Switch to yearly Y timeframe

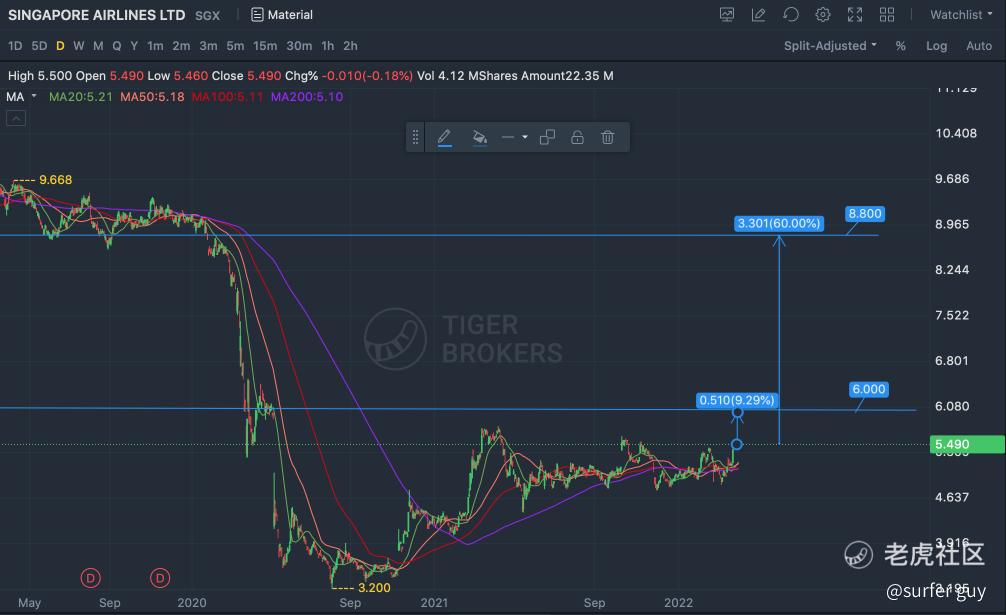[134, 46]
